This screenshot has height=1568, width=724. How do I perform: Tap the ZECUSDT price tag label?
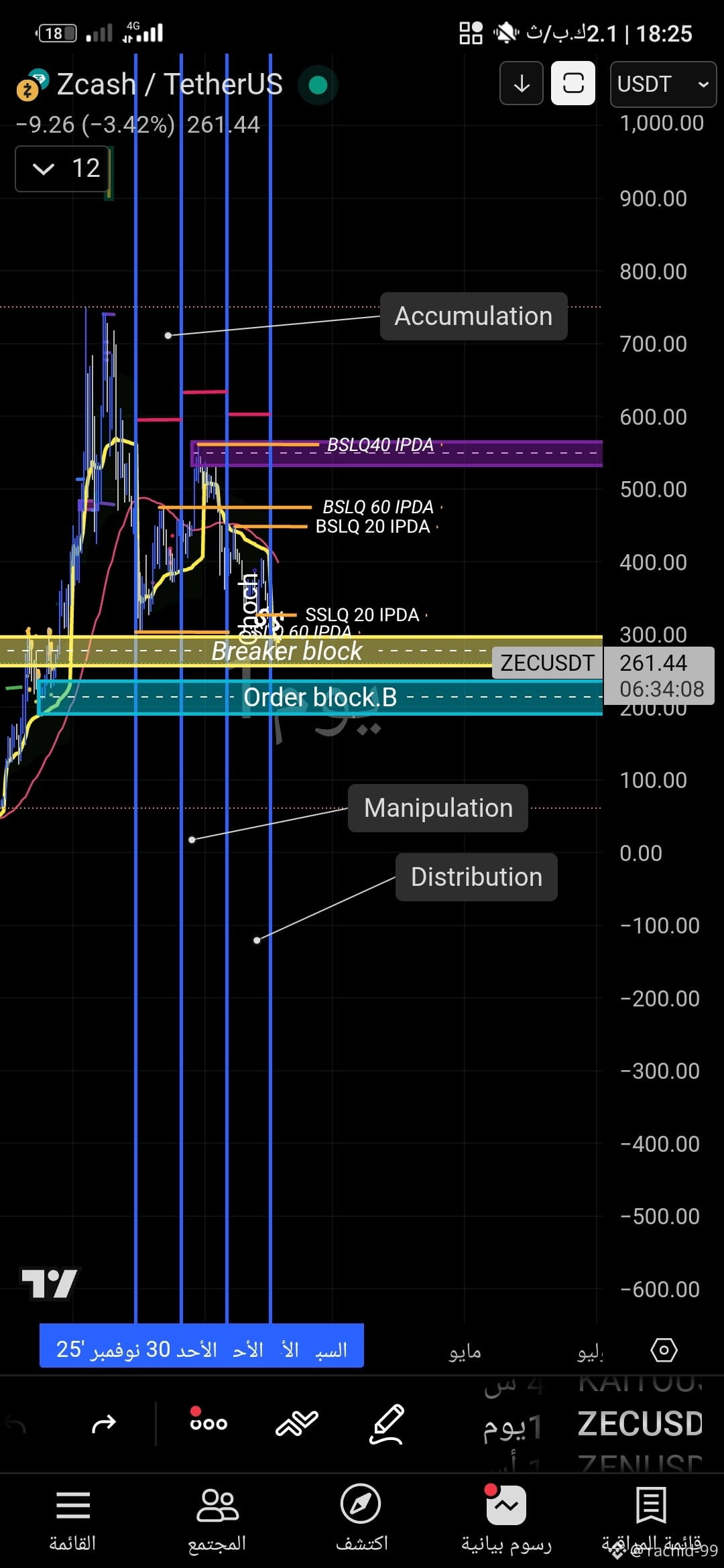pos(547,663)
